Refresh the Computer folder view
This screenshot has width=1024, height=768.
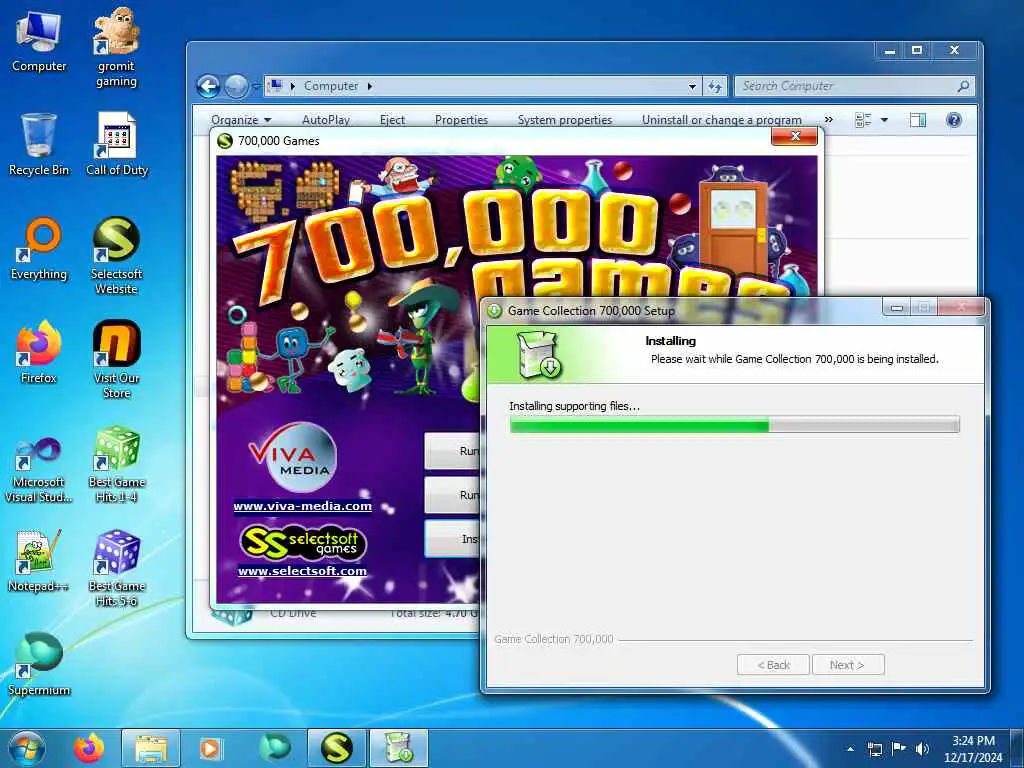[x=715, y=86]
